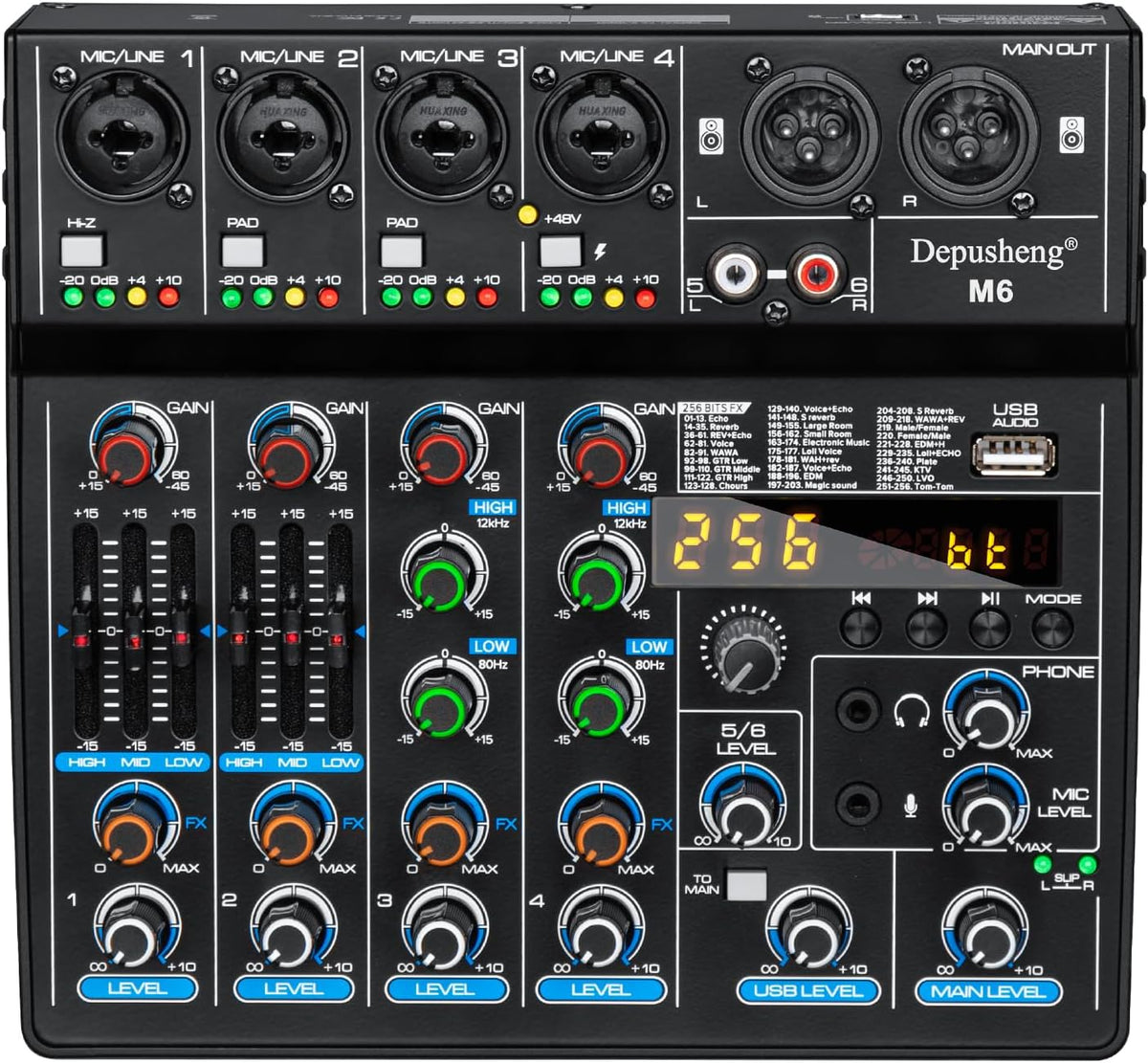
Task: Click the headphone output jack
Action: click(858, 712)
